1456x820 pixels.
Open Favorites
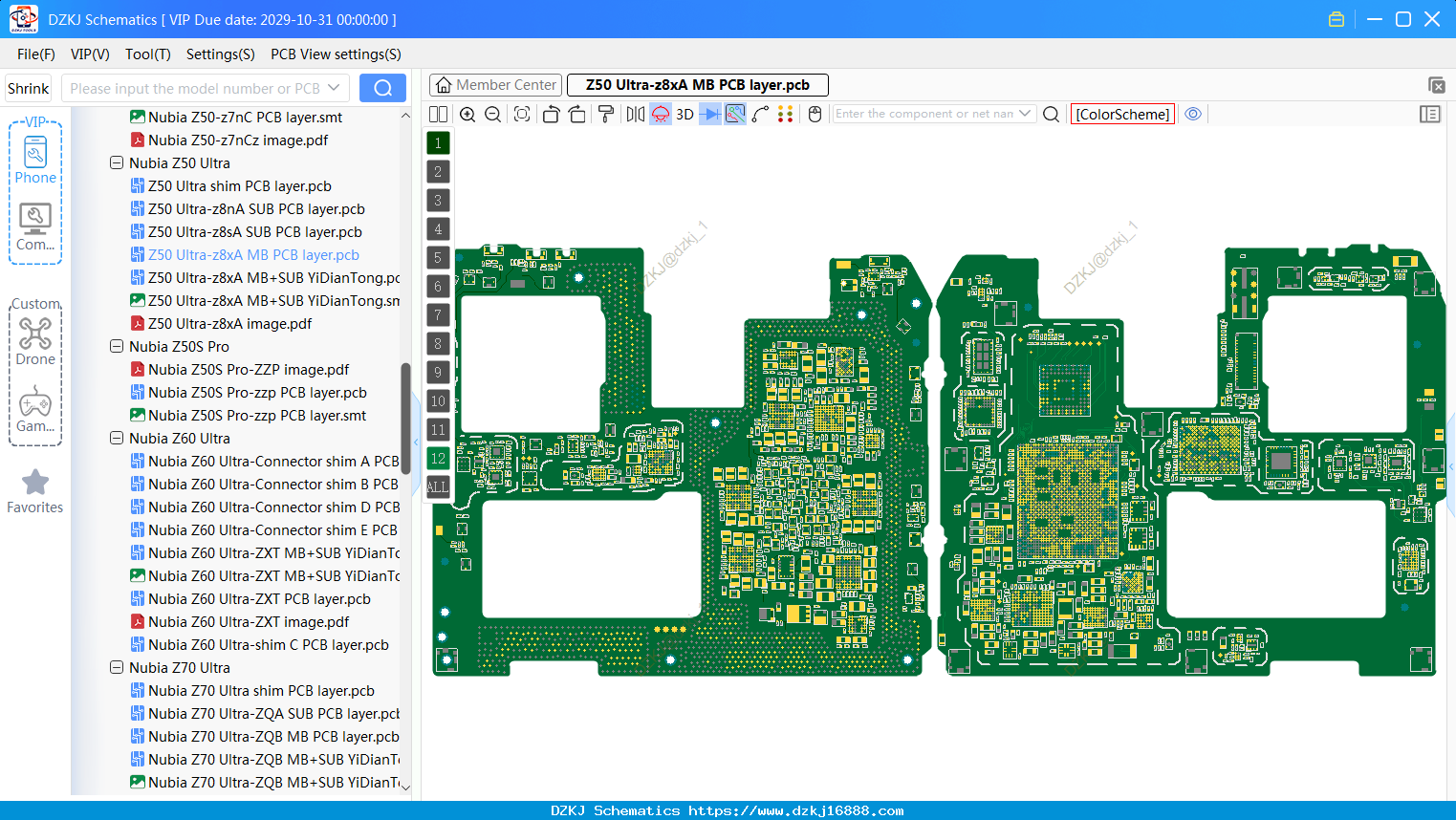pos(35,492)
